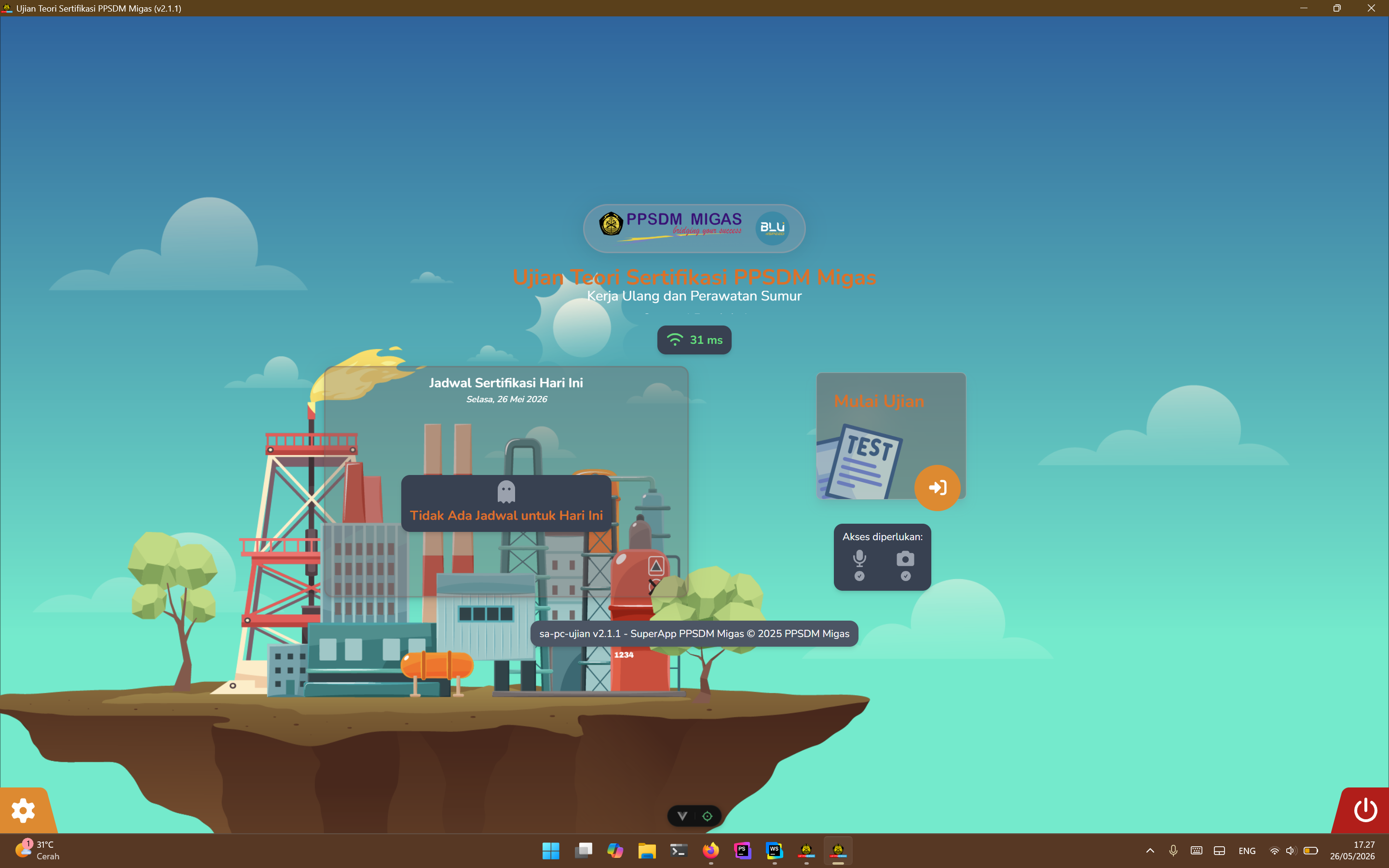Open the Terminal taskbar icon
This screenshot has height=868, width=1389.
[679, 850]
